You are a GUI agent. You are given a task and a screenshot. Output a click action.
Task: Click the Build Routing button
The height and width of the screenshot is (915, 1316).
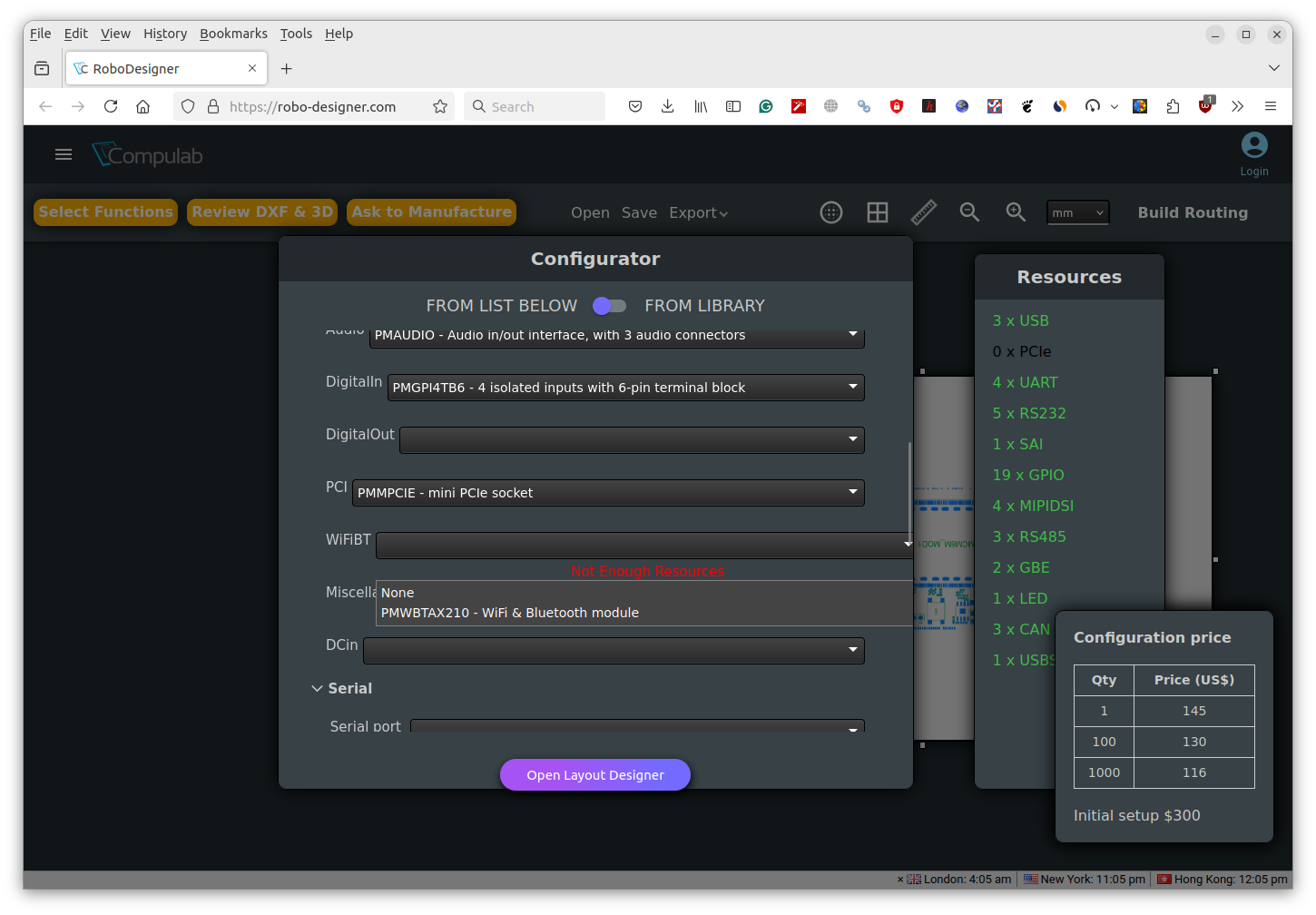[1193, 212]
